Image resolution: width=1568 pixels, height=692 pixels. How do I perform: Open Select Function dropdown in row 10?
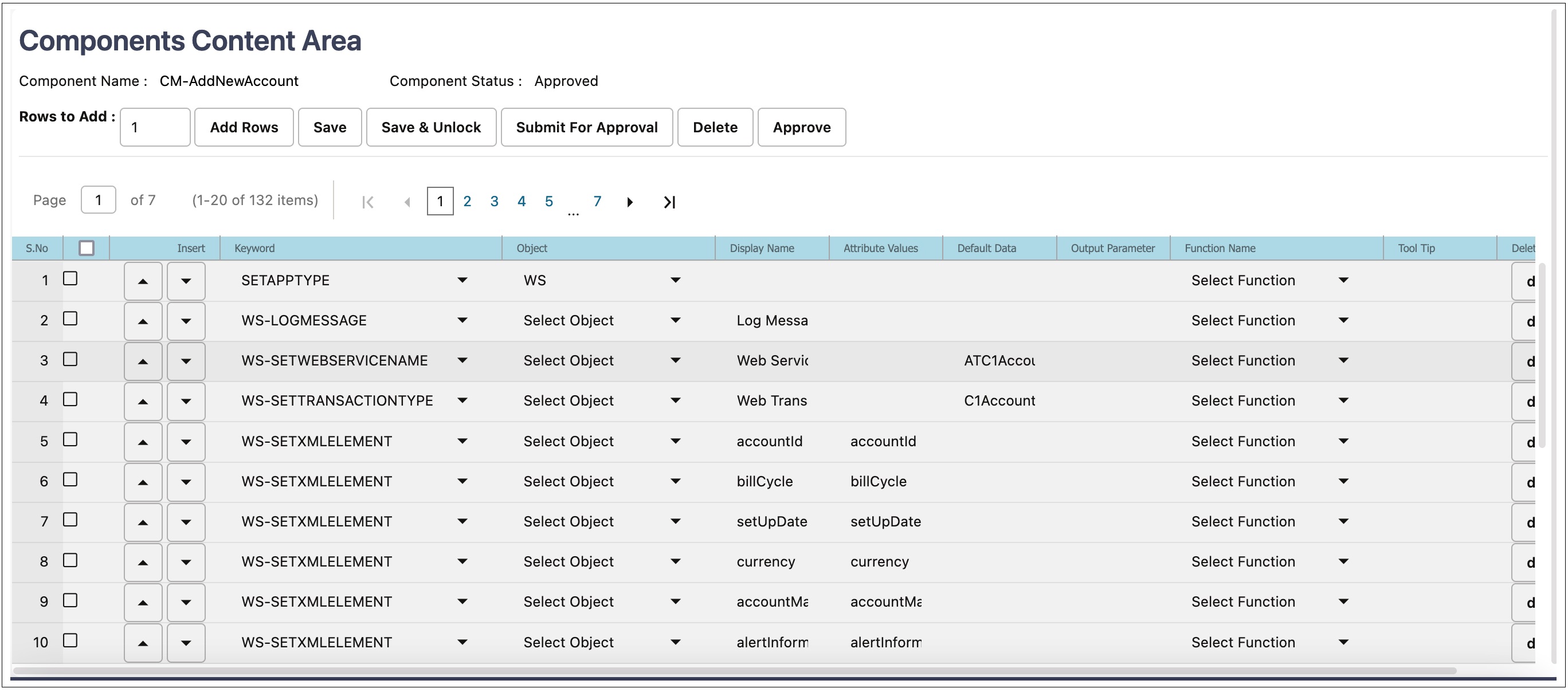click(1344, 643)
